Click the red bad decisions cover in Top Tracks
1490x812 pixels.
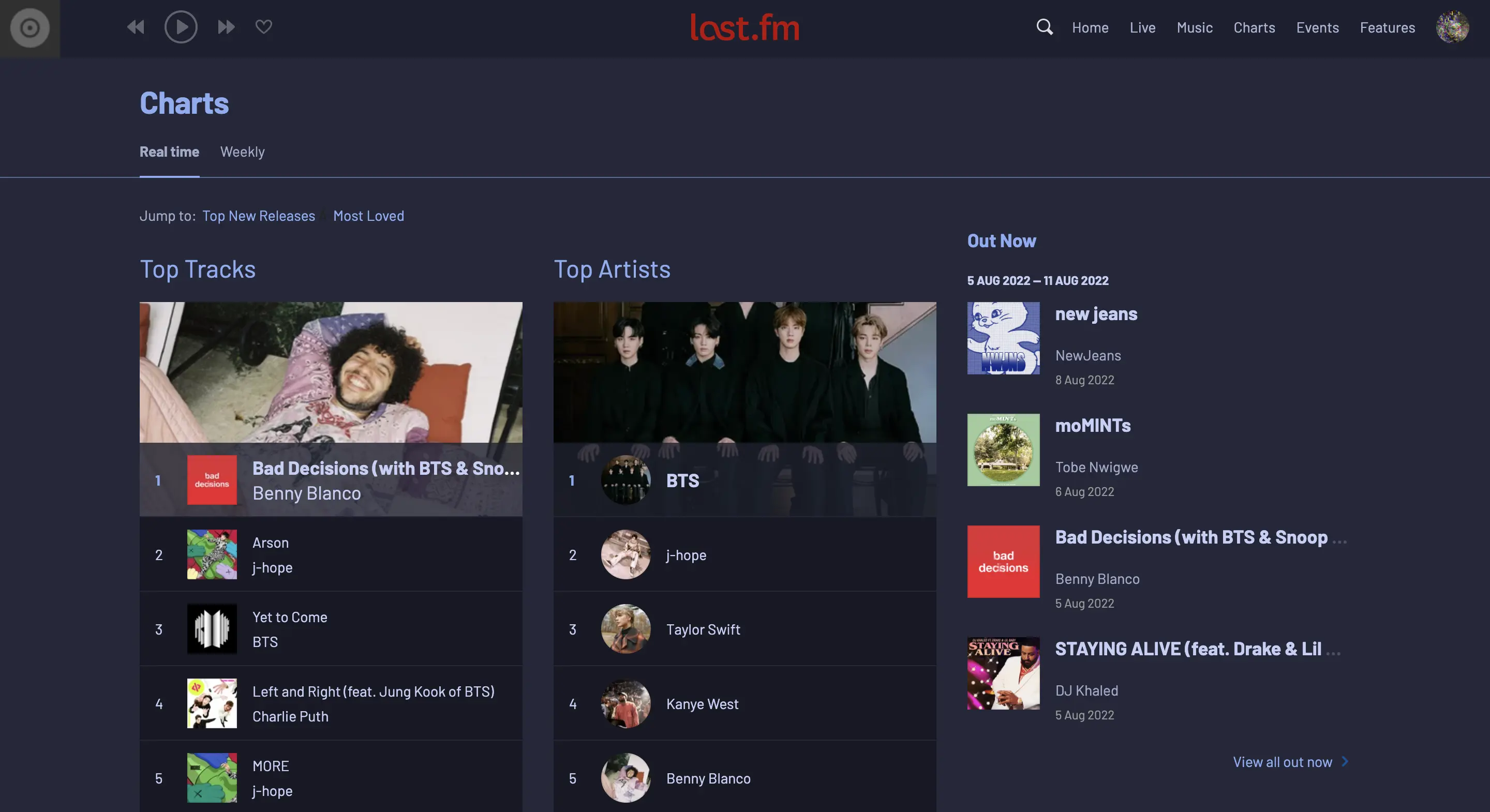tap(212, 479)
